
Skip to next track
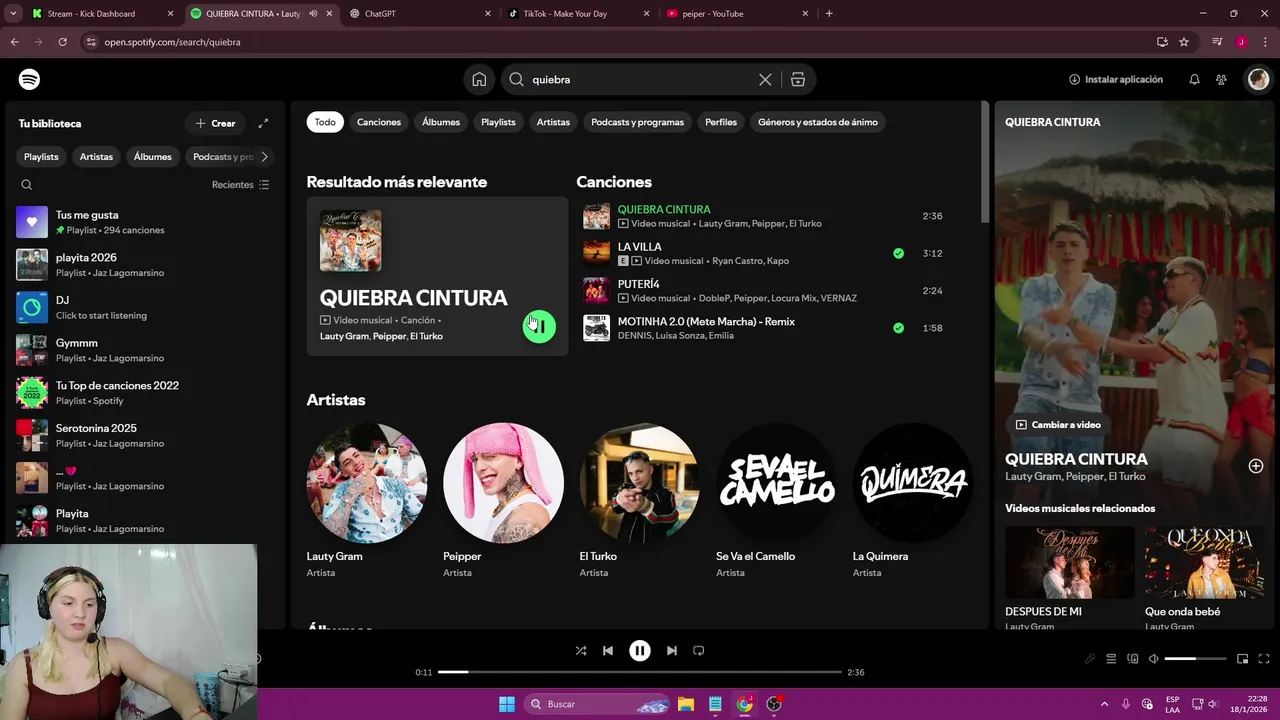click(672, 650)
